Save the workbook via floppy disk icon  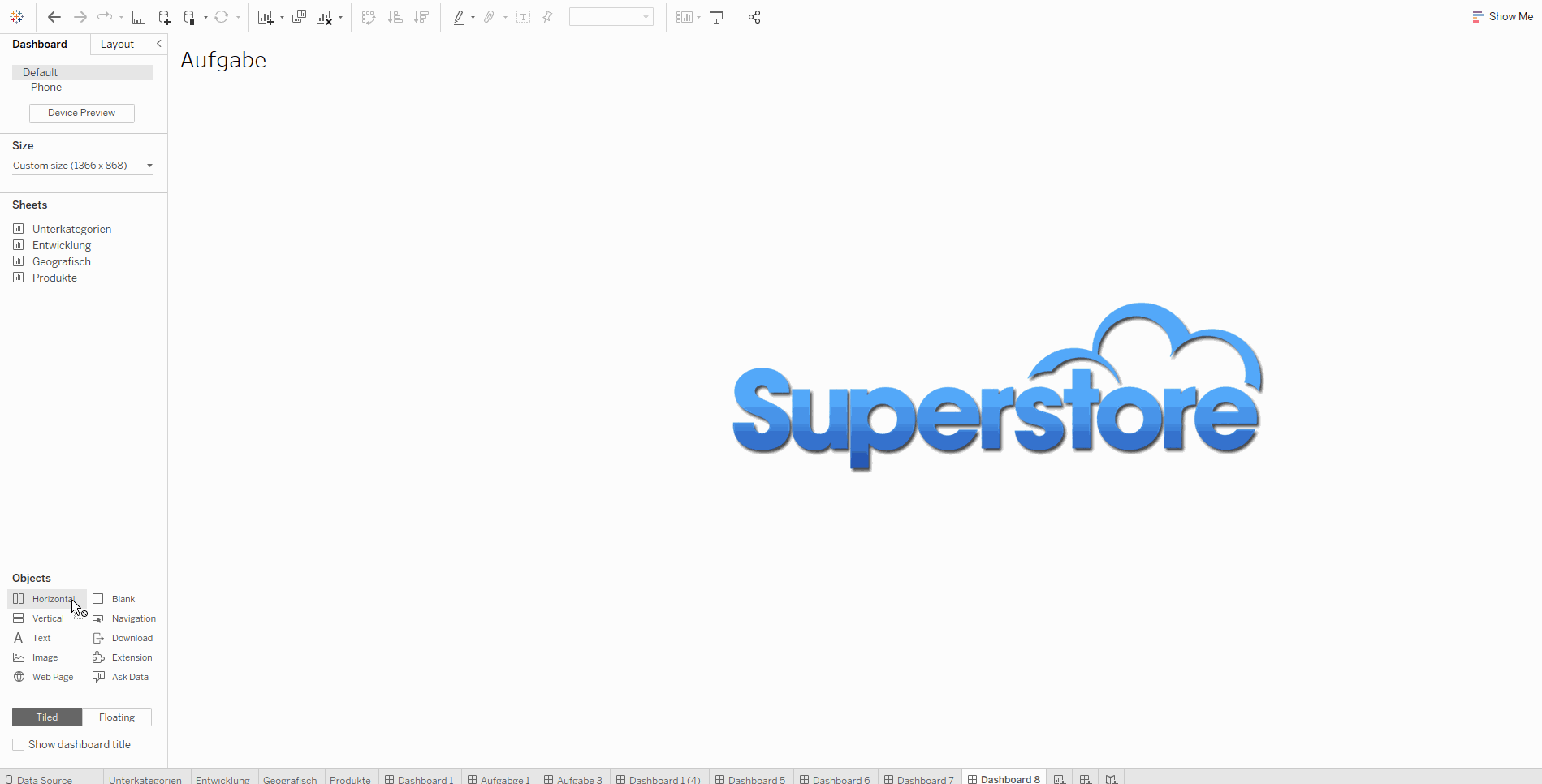139,17
